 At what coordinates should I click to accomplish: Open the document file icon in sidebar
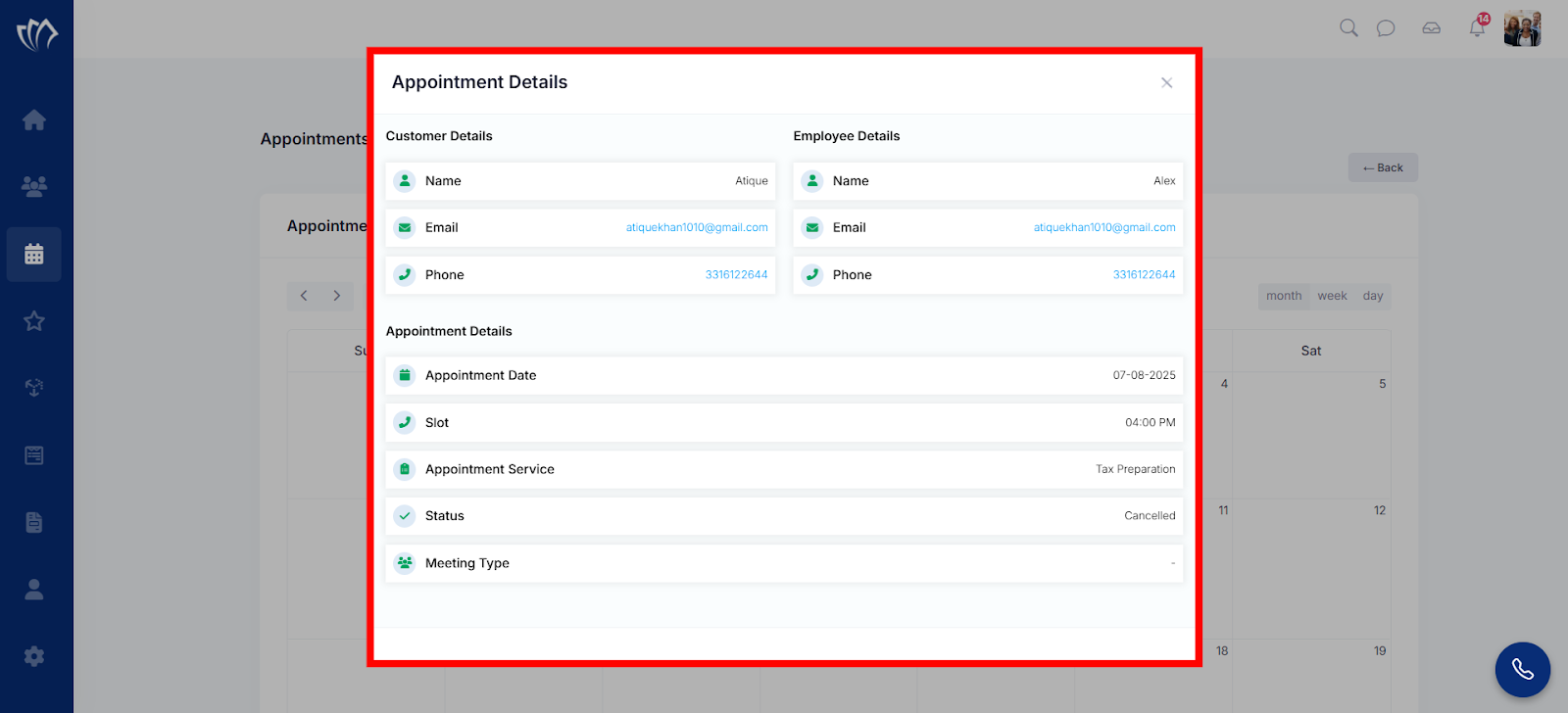point(34,522)
